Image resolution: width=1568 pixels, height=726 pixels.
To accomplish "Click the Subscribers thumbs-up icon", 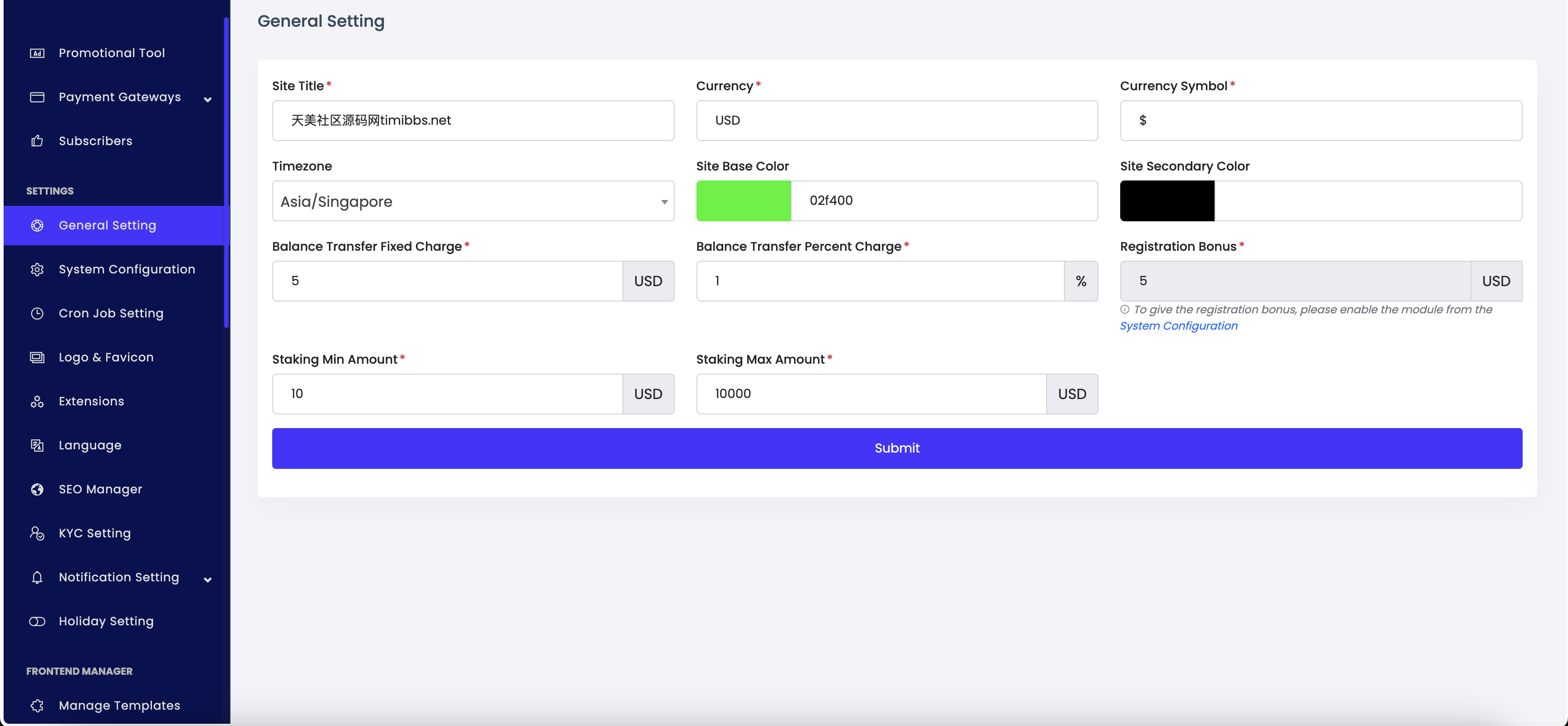I will [37, 141].
